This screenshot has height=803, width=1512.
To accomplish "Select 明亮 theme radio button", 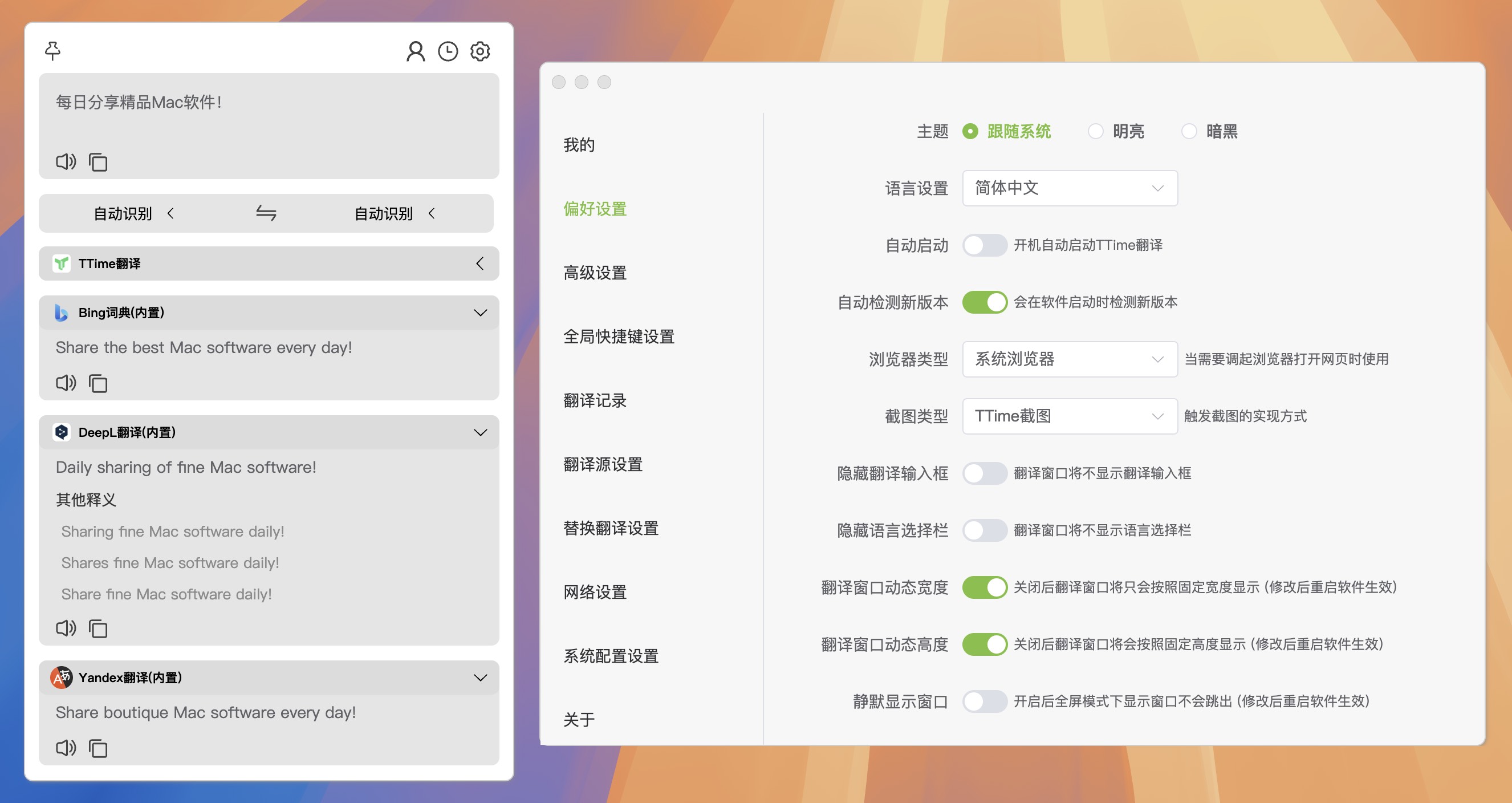I will 1095,132.
